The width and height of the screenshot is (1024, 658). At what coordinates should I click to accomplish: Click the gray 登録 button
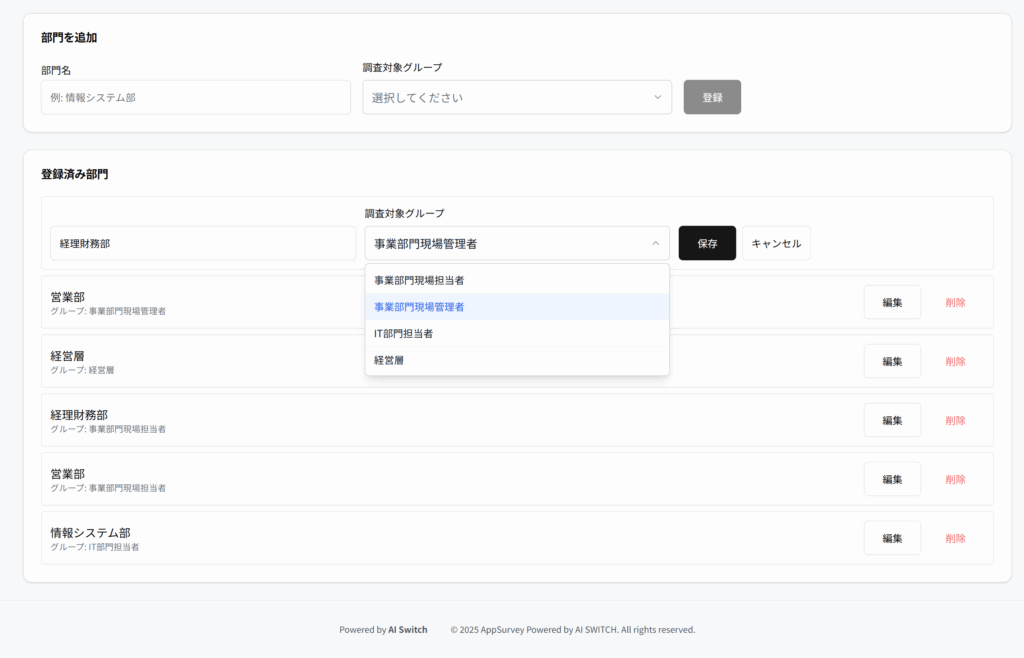pos(712,97)
